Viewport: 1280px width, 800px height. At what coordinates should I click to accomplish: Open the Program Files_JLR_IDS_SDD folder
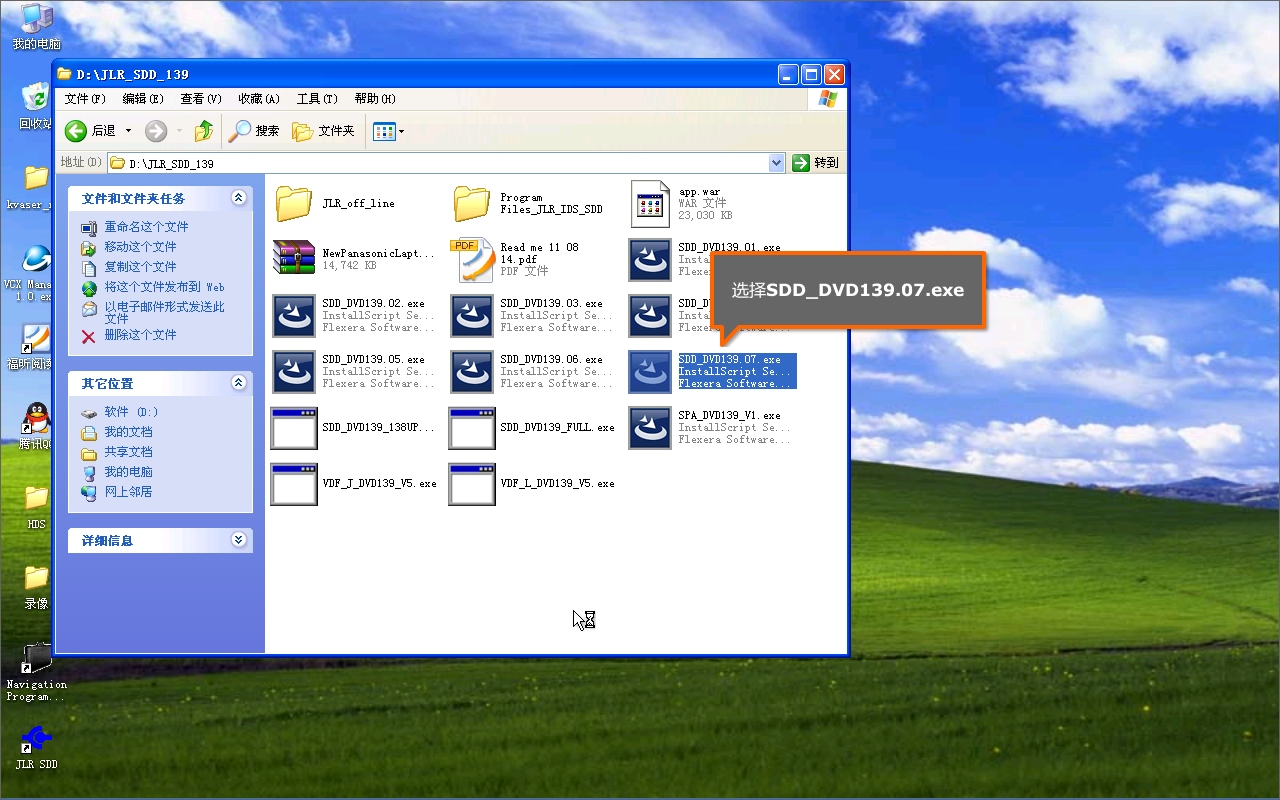(472, 204)
